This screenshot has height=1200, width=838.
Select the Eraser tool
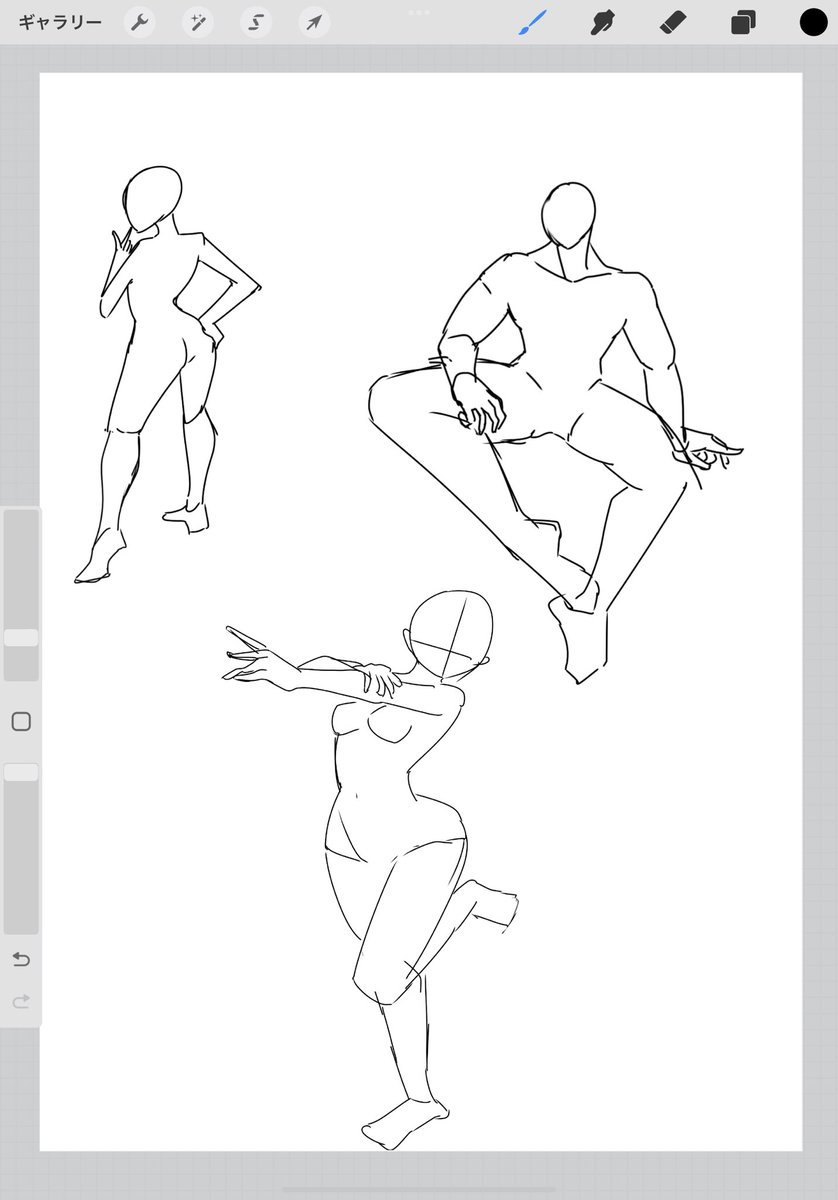[673, 22]
